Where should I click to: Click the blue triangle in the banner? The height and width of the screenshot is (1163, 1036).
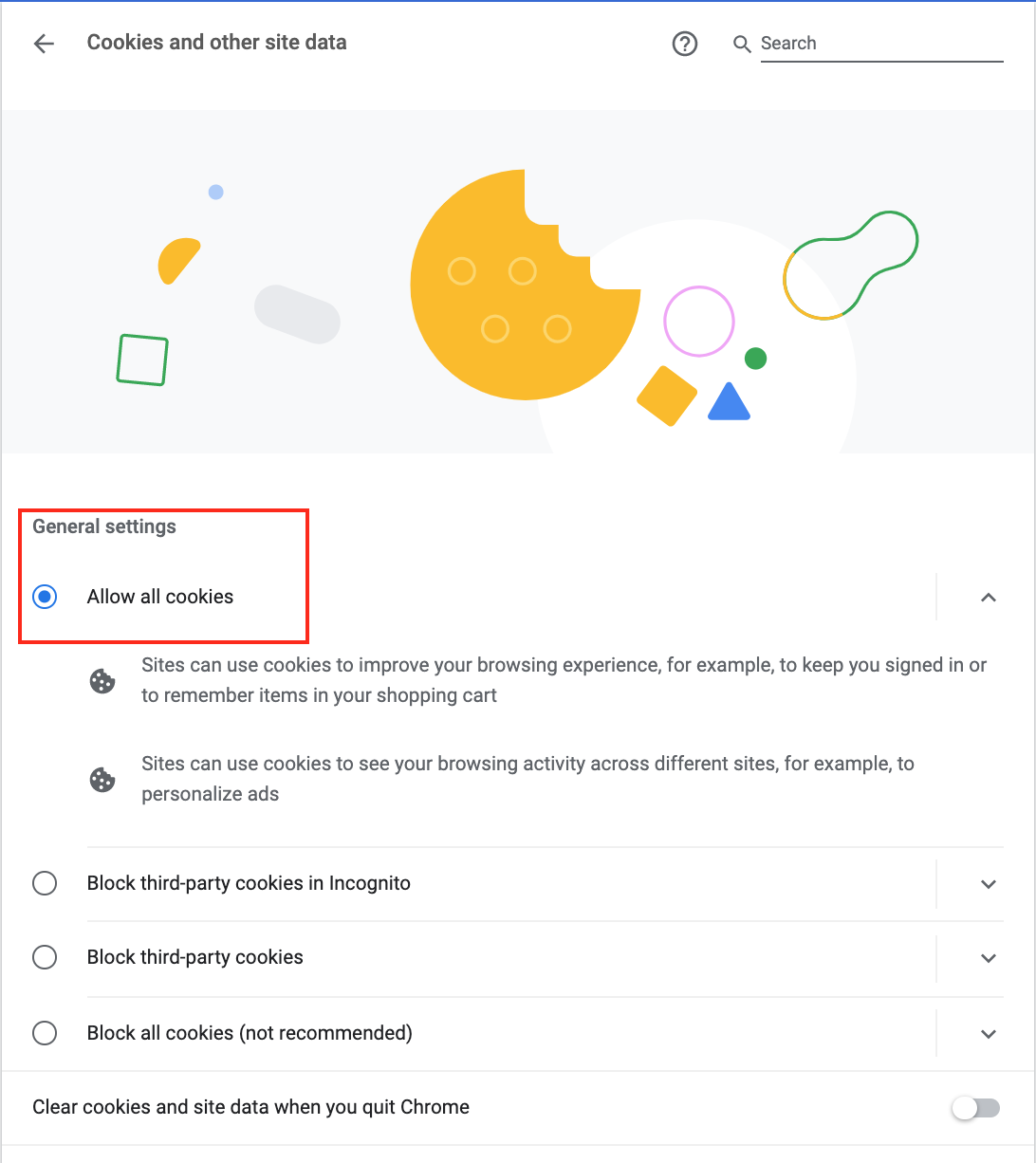click(729, 402)
